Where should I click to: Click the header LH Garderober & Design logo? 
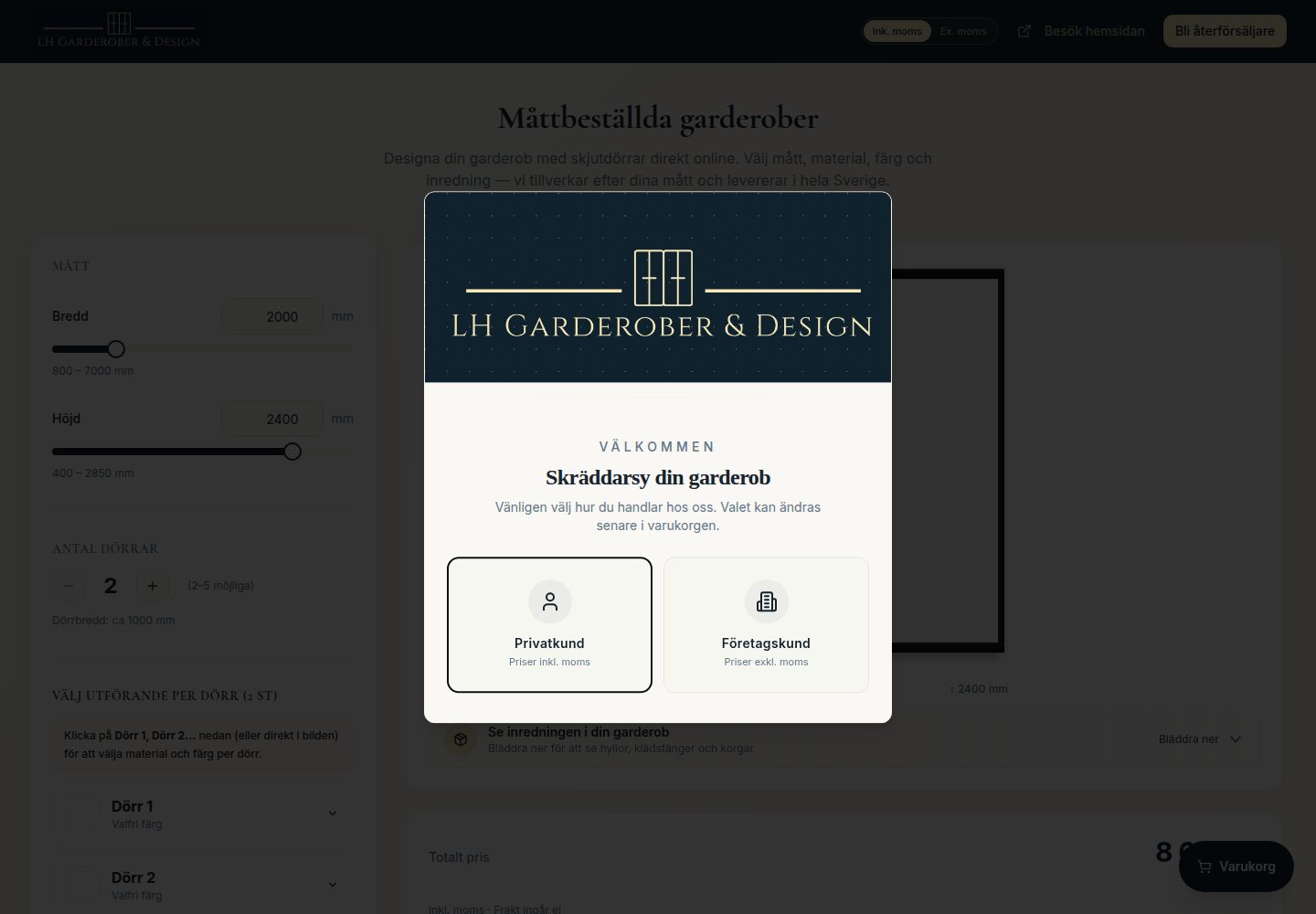pos(119,30)
